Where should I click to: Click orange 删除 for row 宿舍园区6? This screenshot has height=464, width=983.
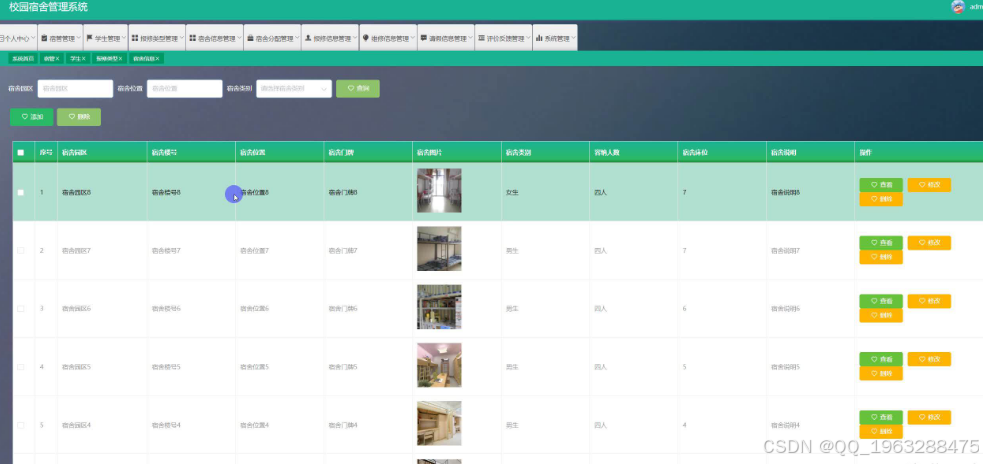pos(881,315)
